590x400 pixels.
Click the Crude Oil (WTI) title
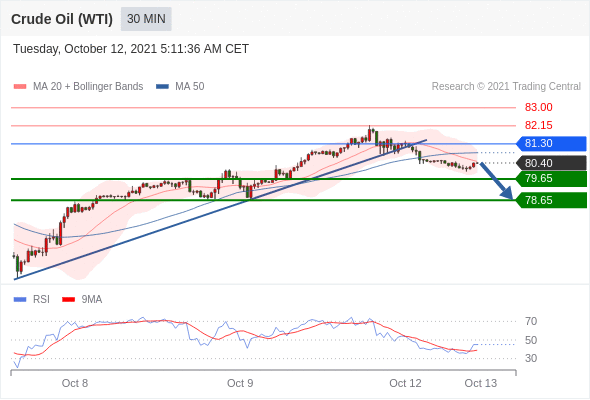coord(62,19)
